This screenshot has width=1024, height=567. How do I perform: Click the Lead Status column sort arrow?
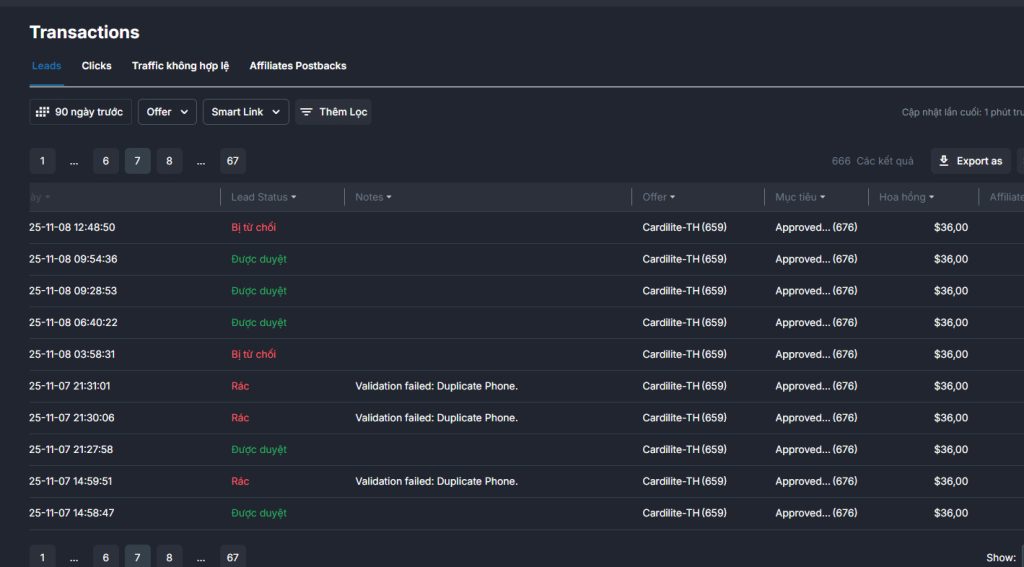click(x=293, y=198)
